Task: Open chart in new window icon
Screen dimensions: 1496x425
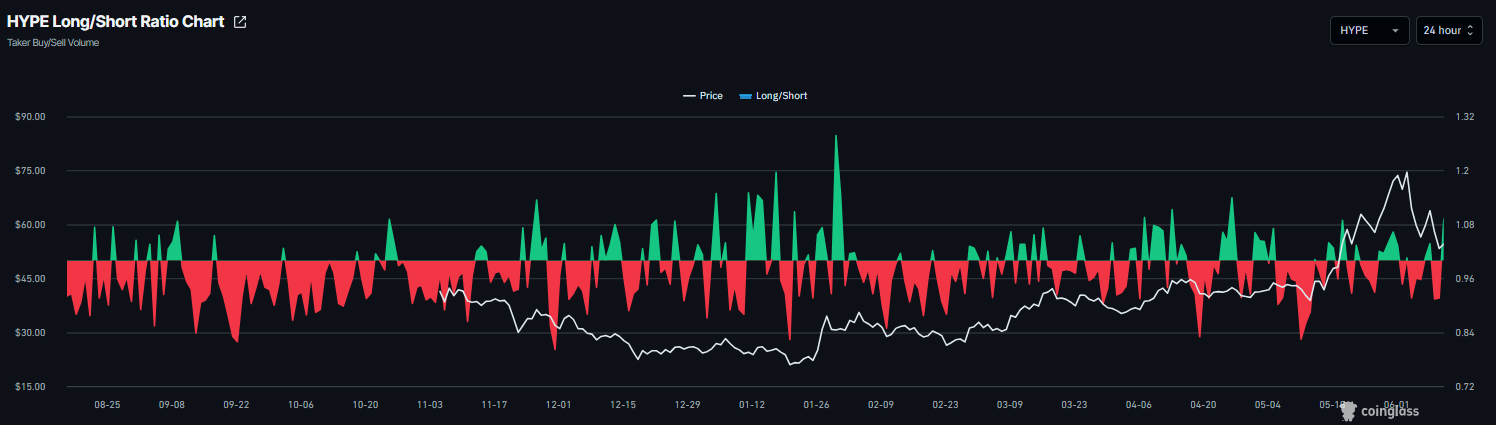Action: point(240,22)
